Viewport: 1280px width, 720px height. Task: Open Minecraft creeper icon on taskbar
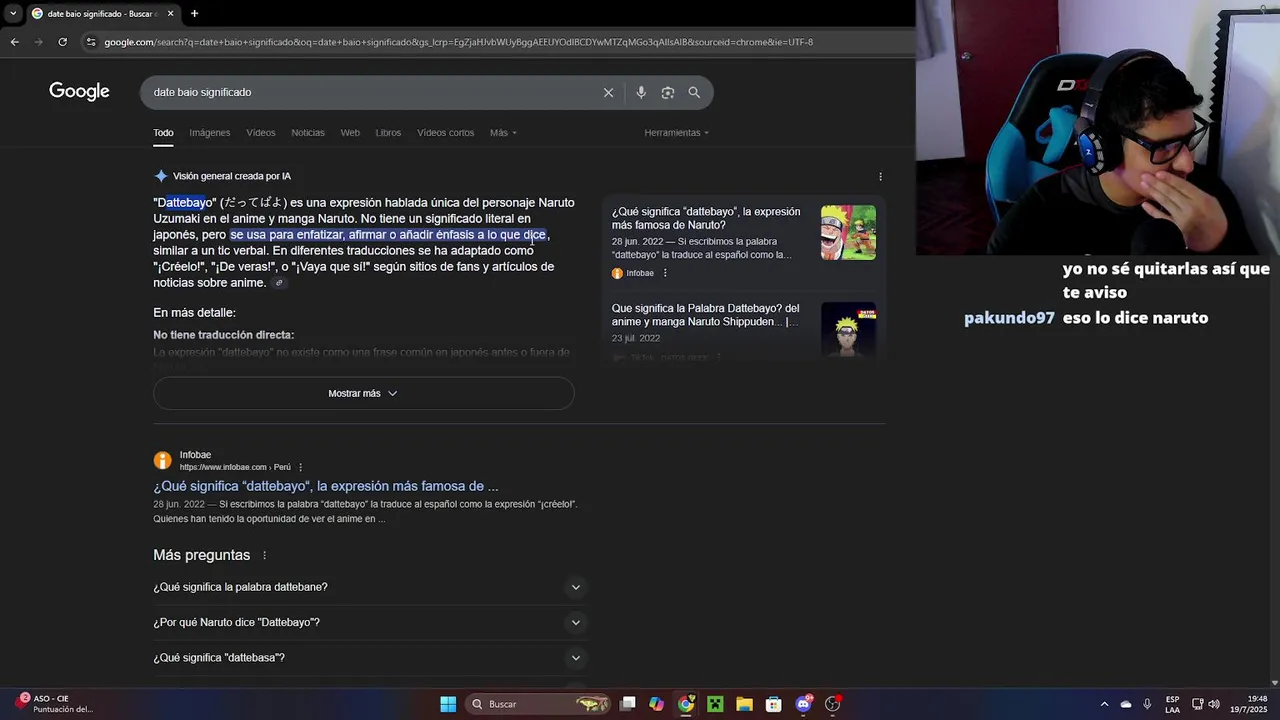tap(715, 704)
